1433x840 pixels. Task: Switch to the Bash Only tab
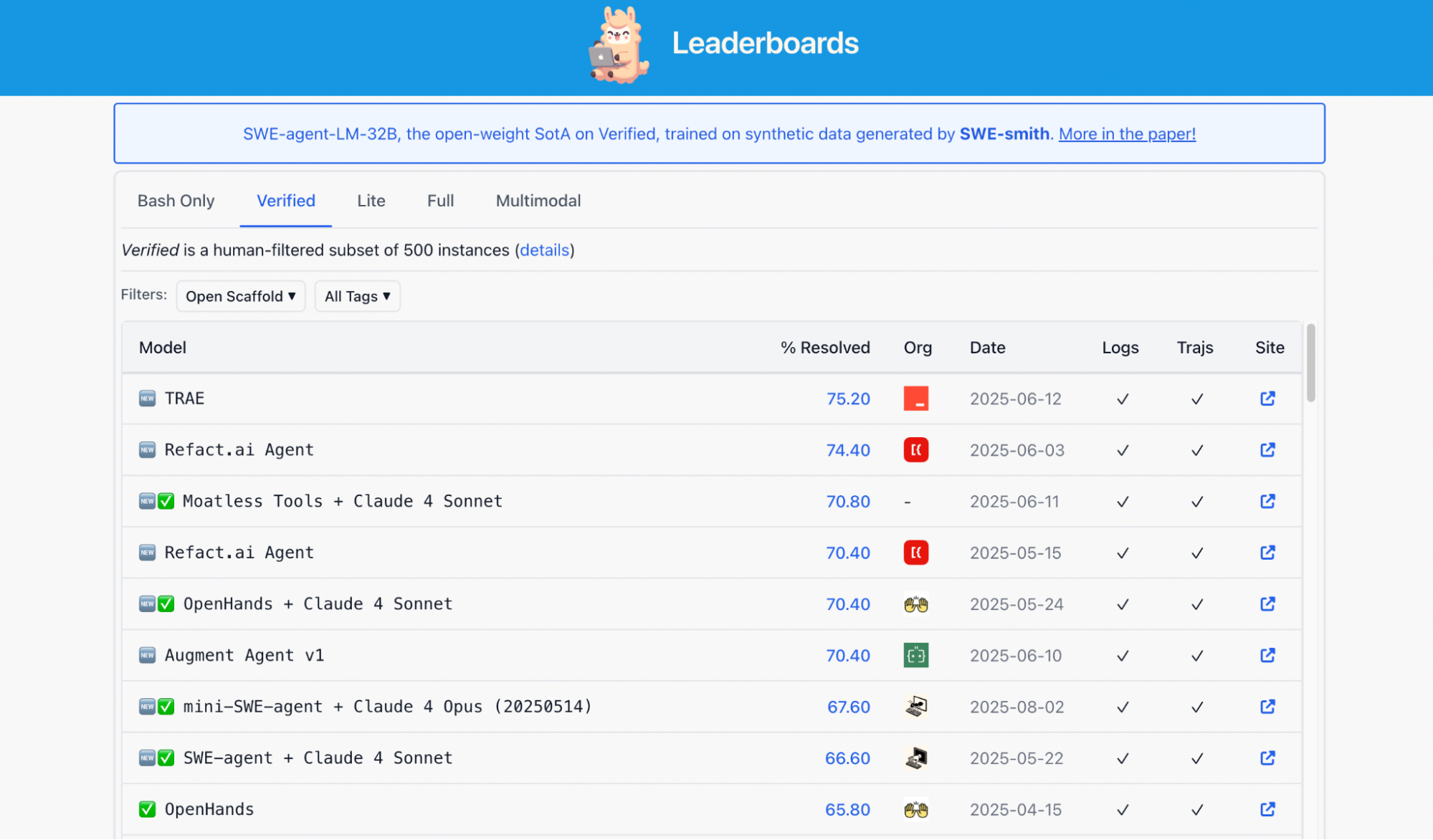tap(176, 201)
